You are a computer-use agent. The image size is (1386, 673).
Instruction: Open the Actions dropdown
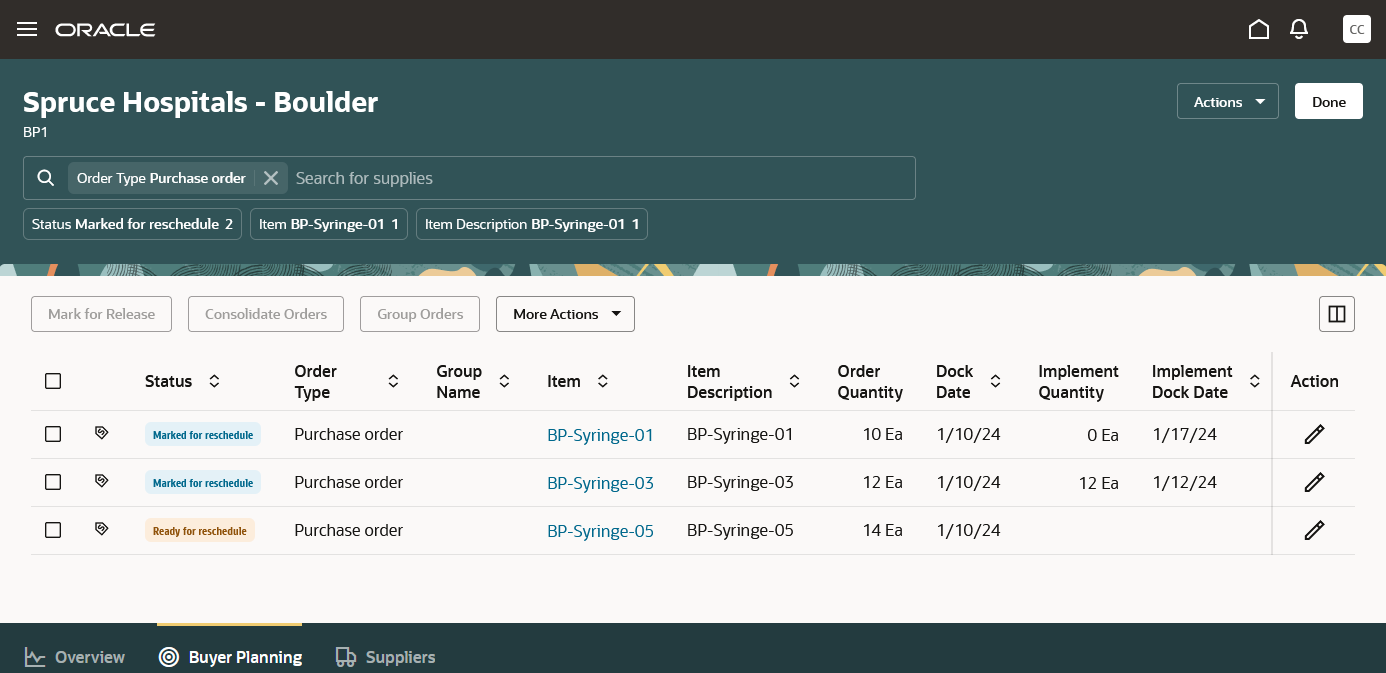click(x=1227, y=101)
